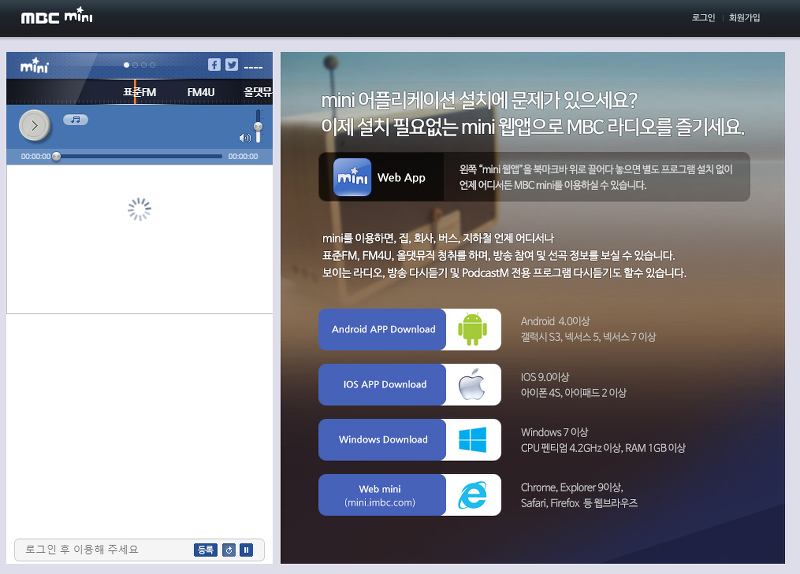Click the IOS 9.0이상 requirement text

545,377
